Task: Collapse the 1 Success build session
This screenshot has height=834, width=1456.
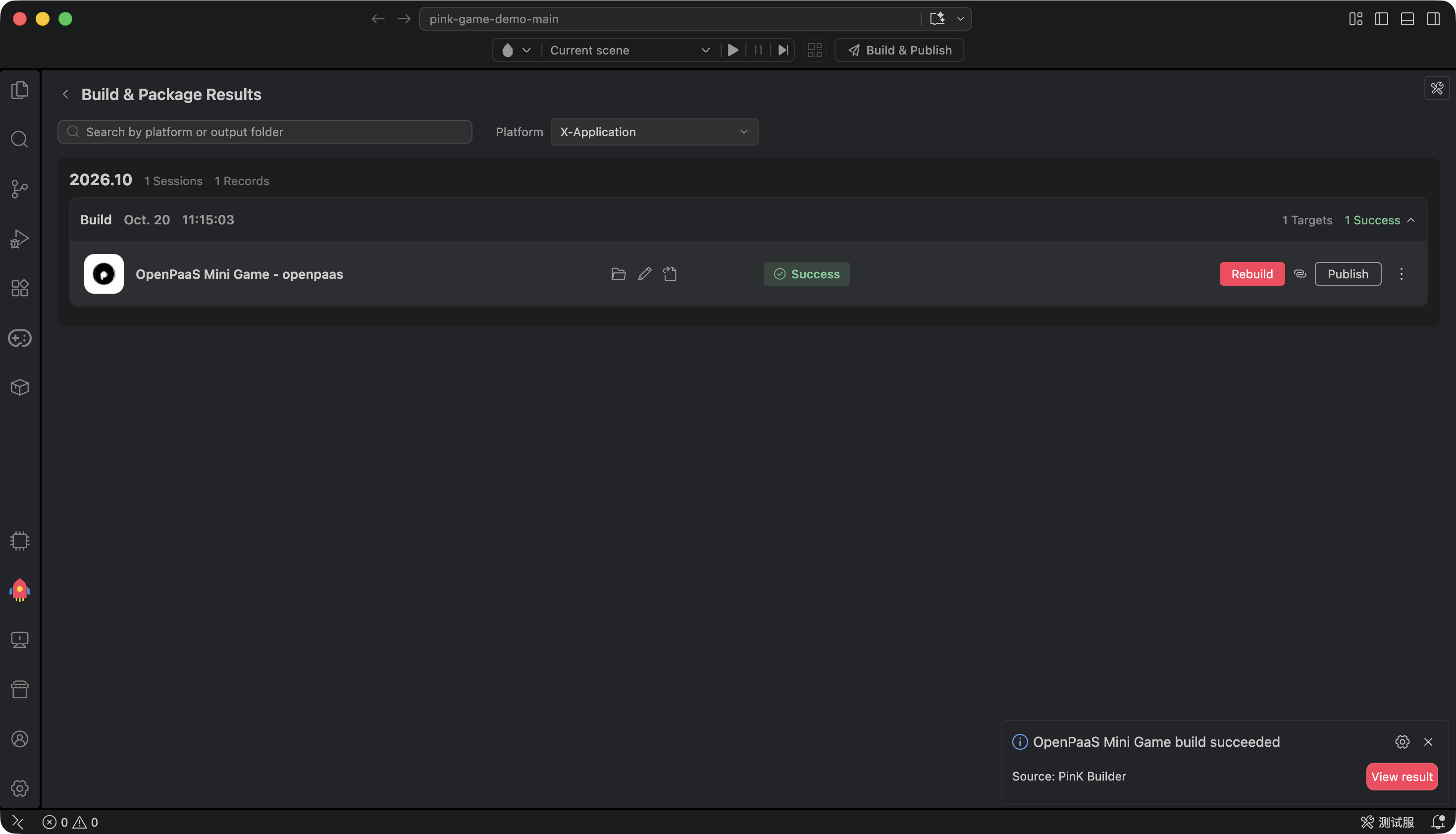Action: click(1411, 220)
